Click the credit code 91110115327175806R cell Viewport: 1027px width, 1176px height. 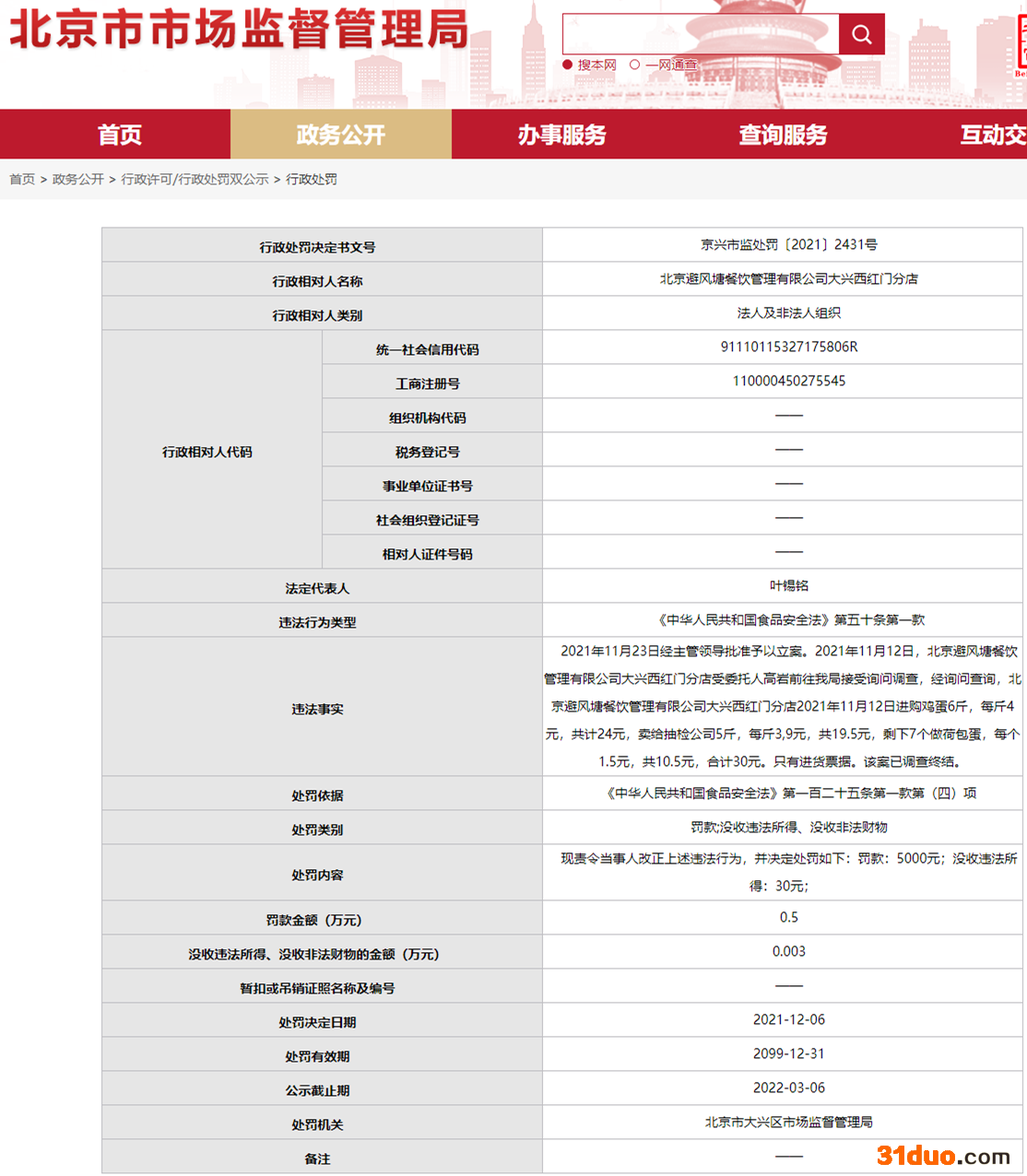[x=788, y=347]
